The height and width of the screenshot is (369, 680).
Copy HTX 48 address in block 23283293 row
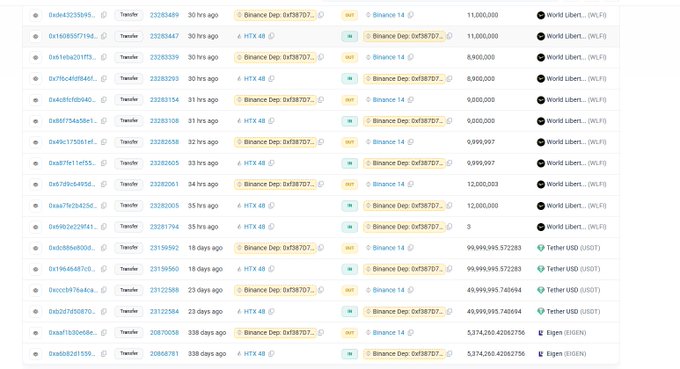click(271, 79)
